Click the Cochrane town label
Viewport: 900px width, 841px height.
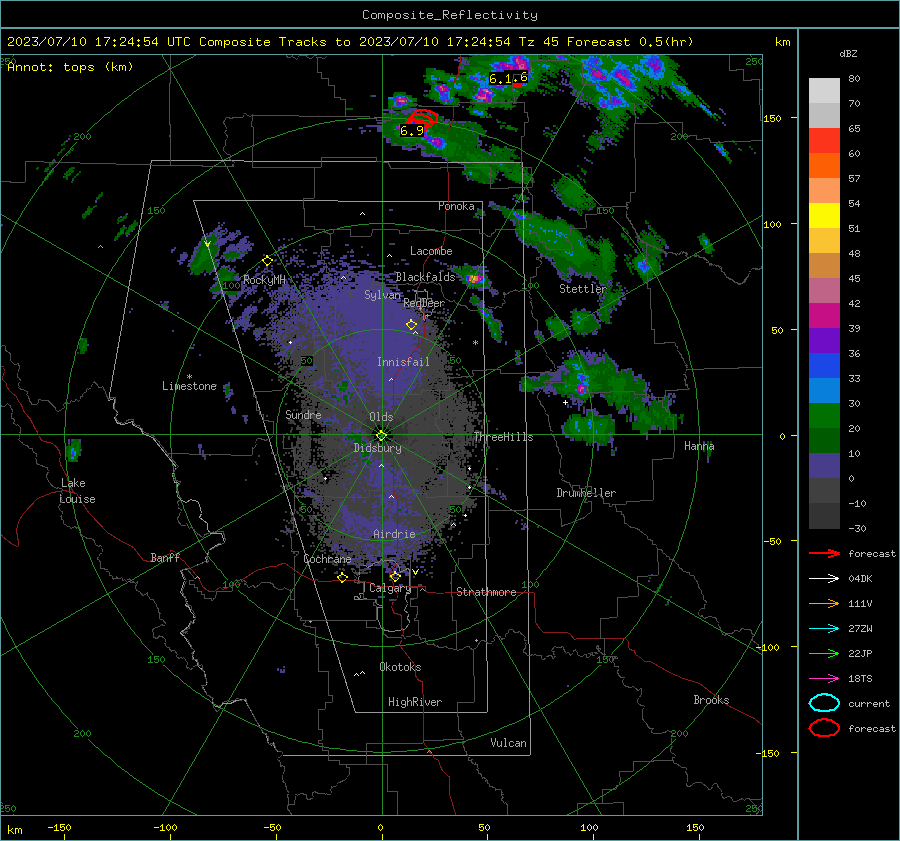327,559
